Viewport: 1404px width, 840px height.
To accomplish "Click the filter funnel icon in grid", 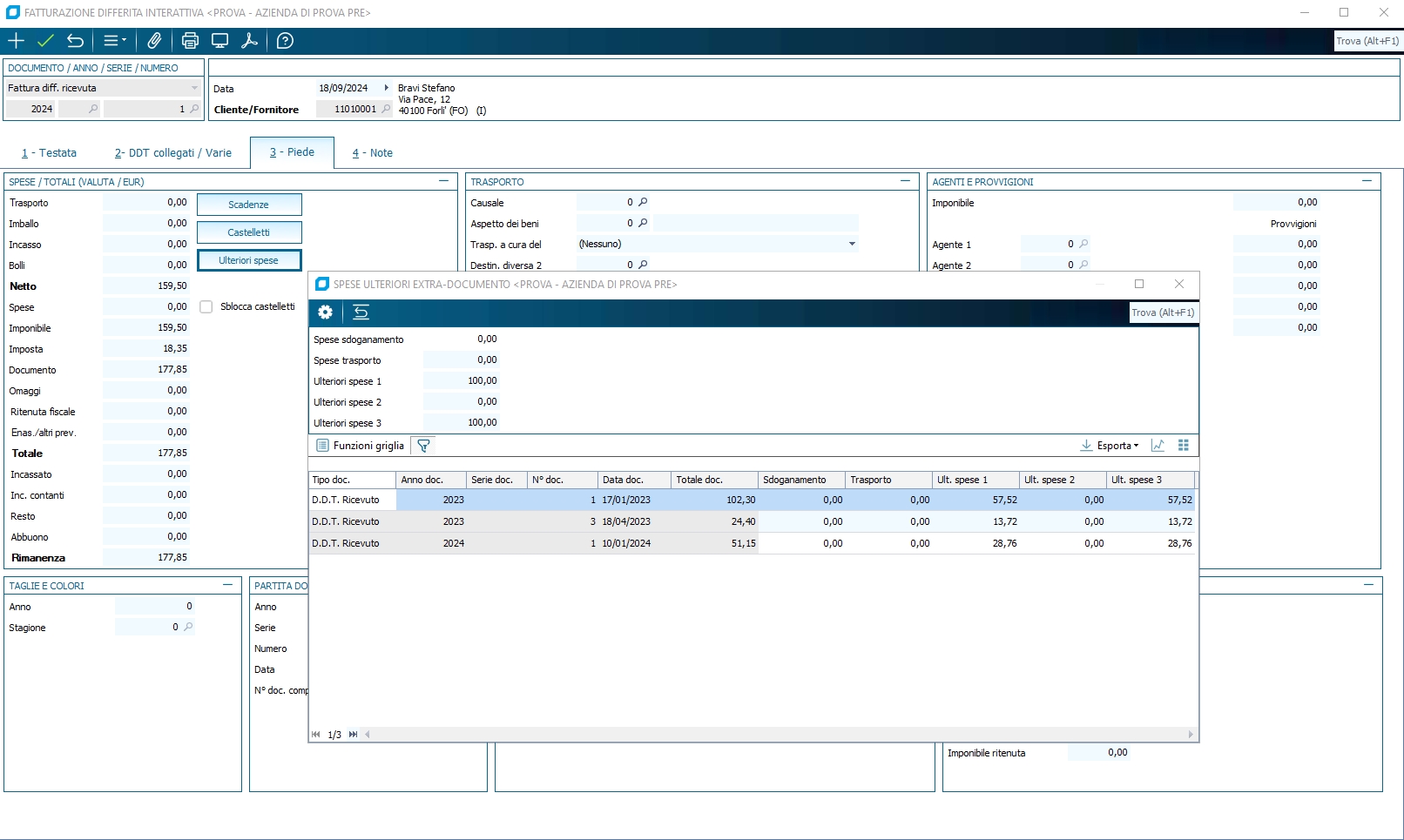I will point(423,446).
